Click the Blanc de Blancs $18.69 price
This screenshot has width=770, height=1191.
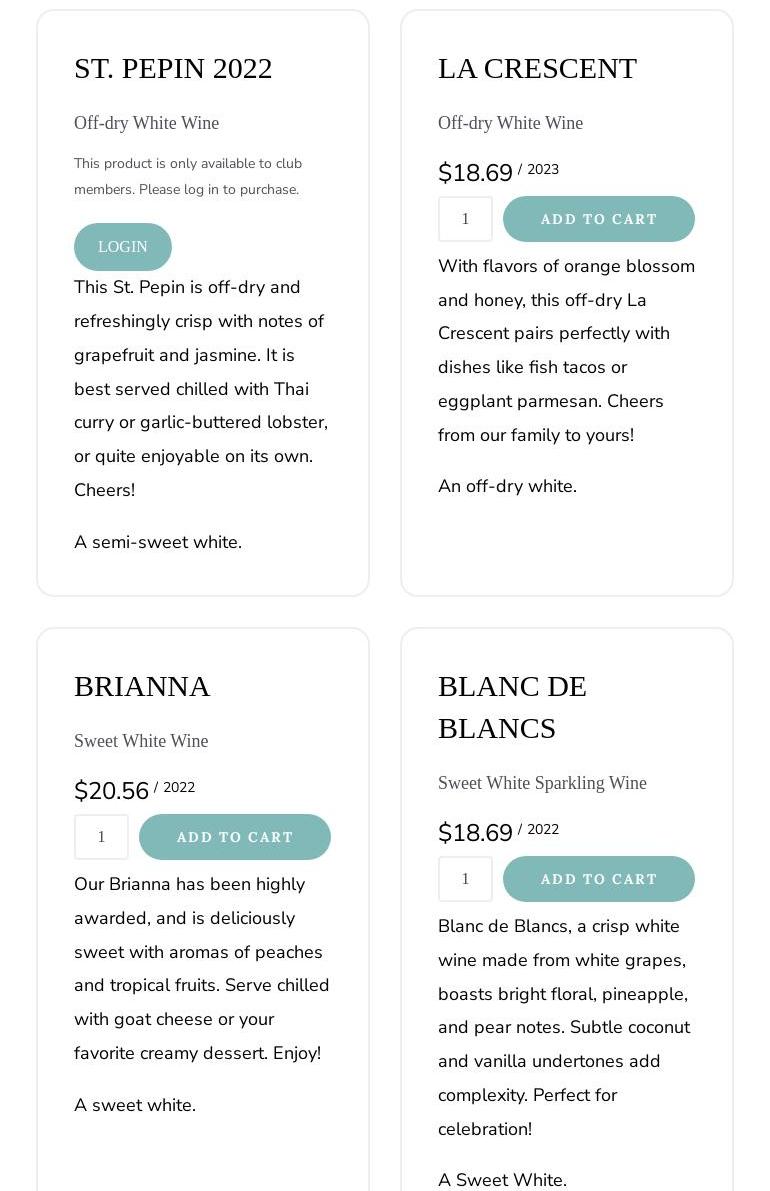pos(475,833)
